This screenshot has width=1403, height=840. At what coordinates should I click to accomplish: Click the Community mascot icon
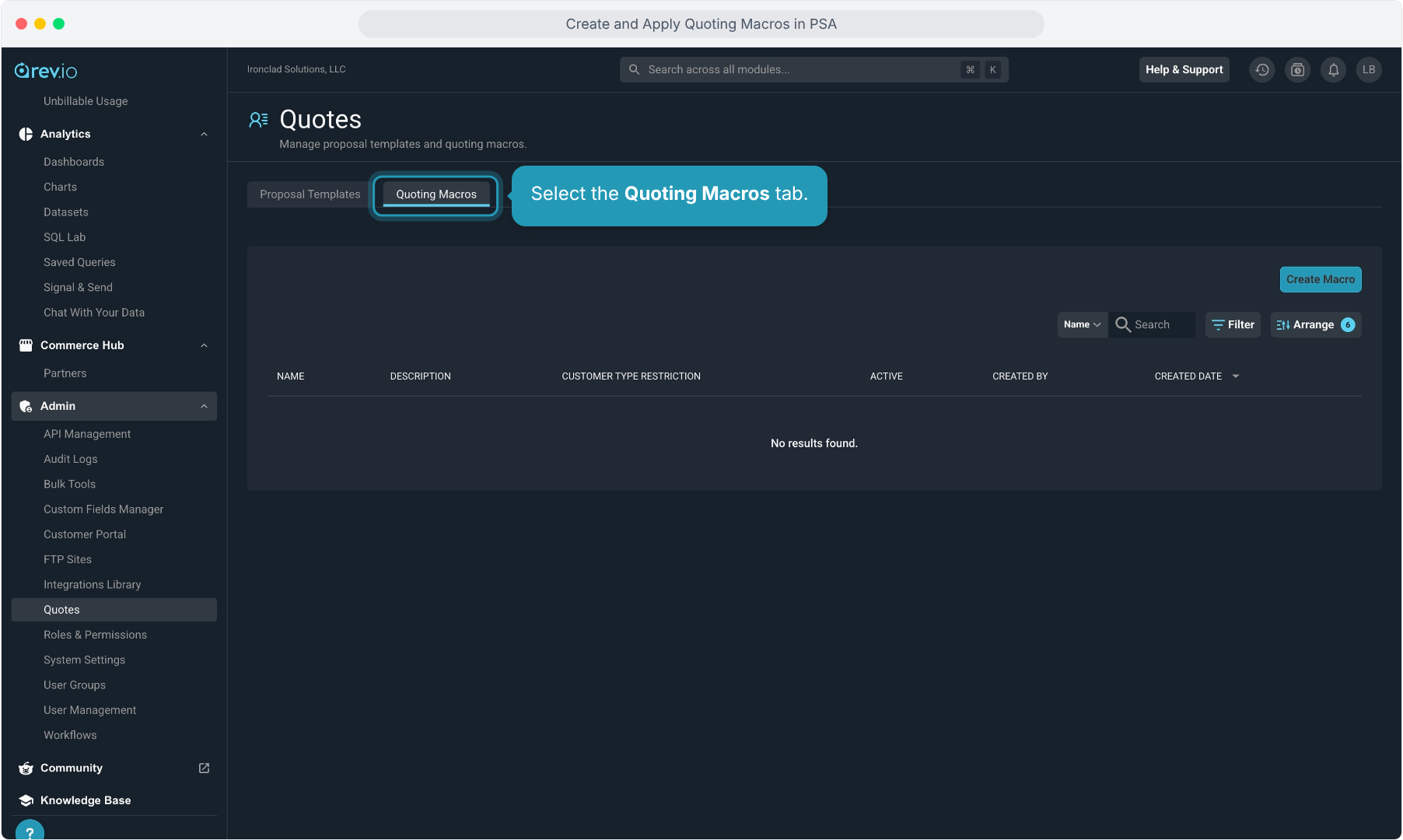point(26,768)
